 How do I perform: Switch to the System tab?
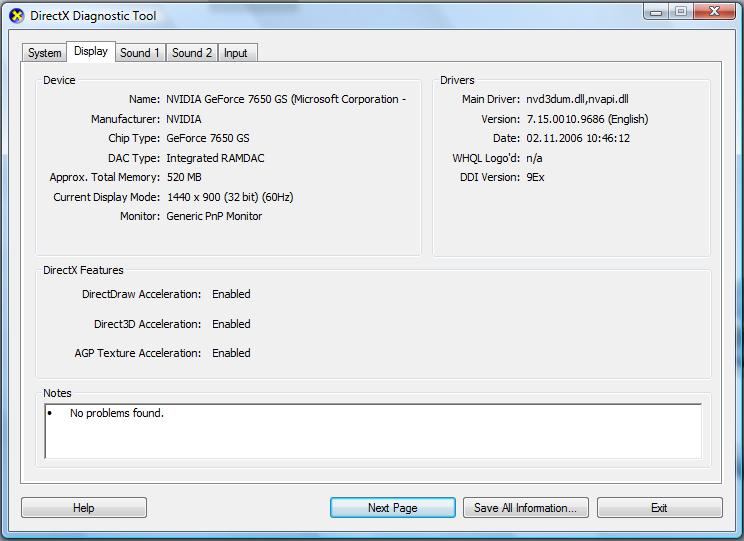coord(45,53)
